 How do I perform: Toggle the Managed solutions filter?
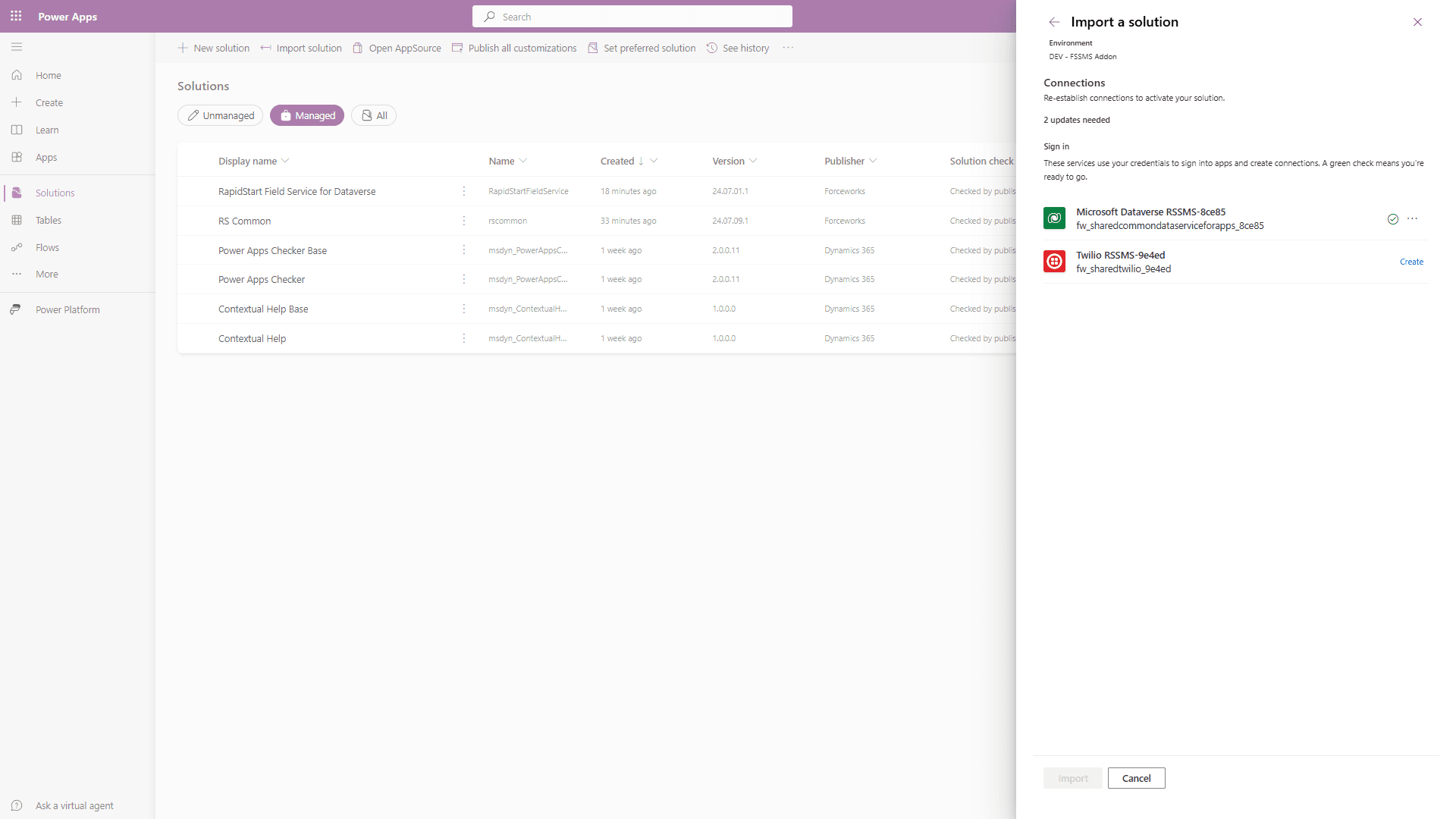pyautogui.click(x=307, y=115)
